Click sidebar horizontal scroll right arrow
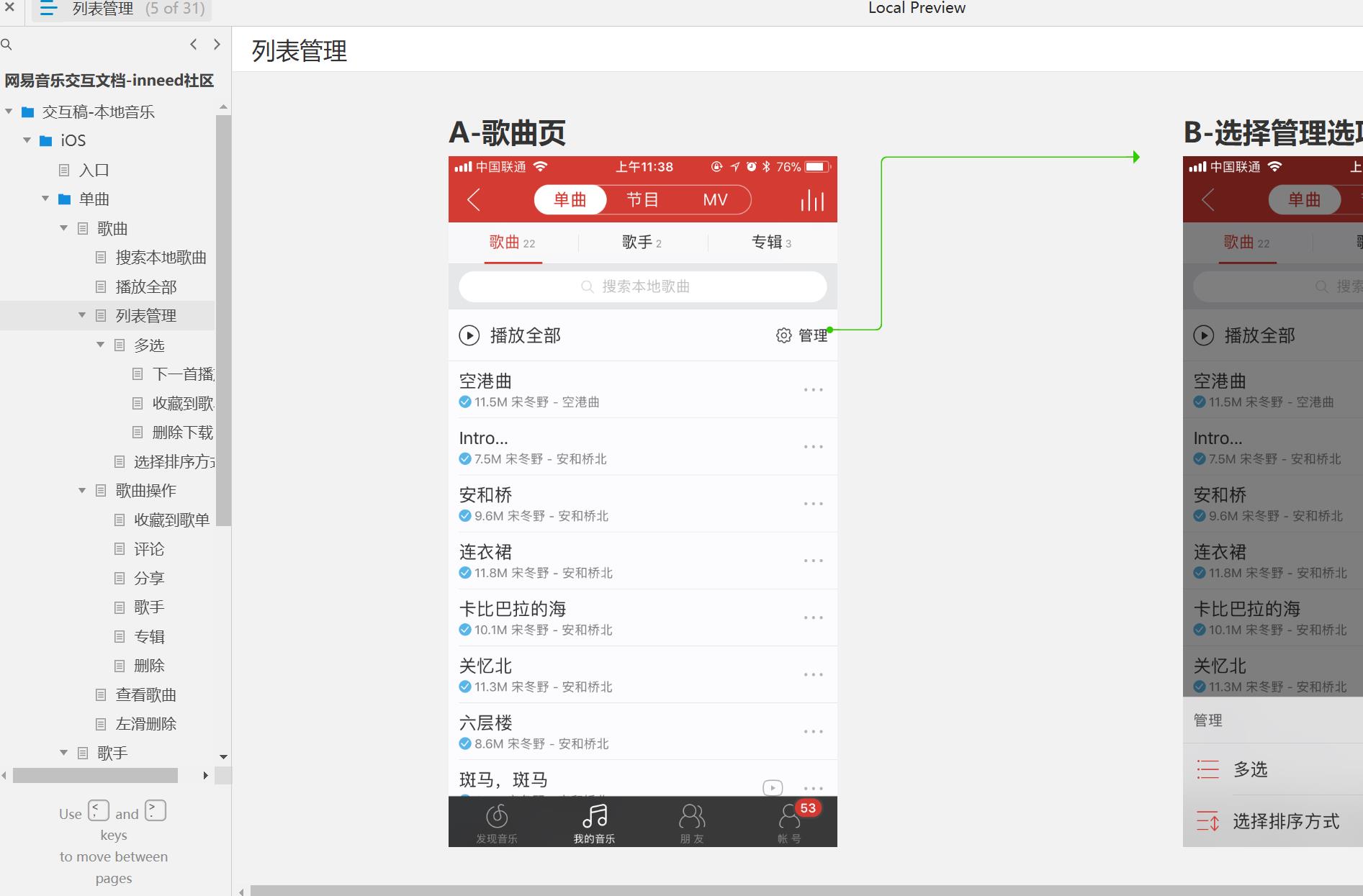The image size is (1363, 896). [206, 775]
